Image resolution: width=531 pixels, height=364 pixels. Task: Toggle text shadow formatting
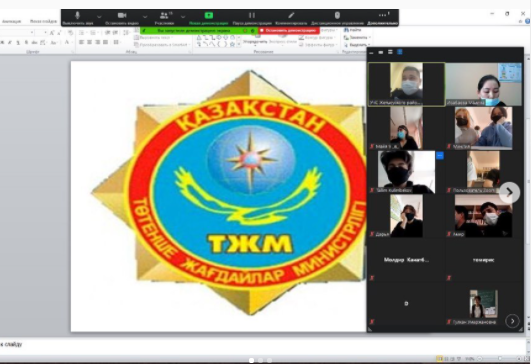pyautogui.click(x=26, y=43)
